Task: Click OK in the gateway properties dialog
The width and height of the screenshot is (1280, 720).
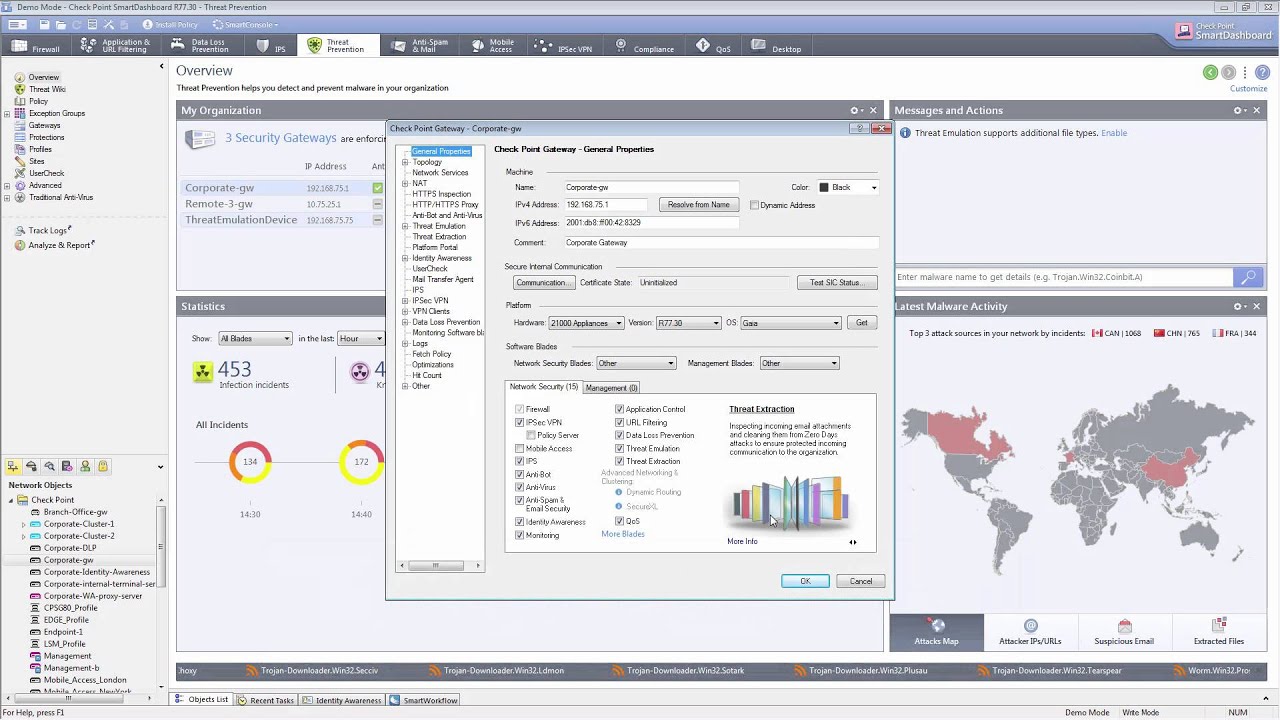Action: [805, 581]
